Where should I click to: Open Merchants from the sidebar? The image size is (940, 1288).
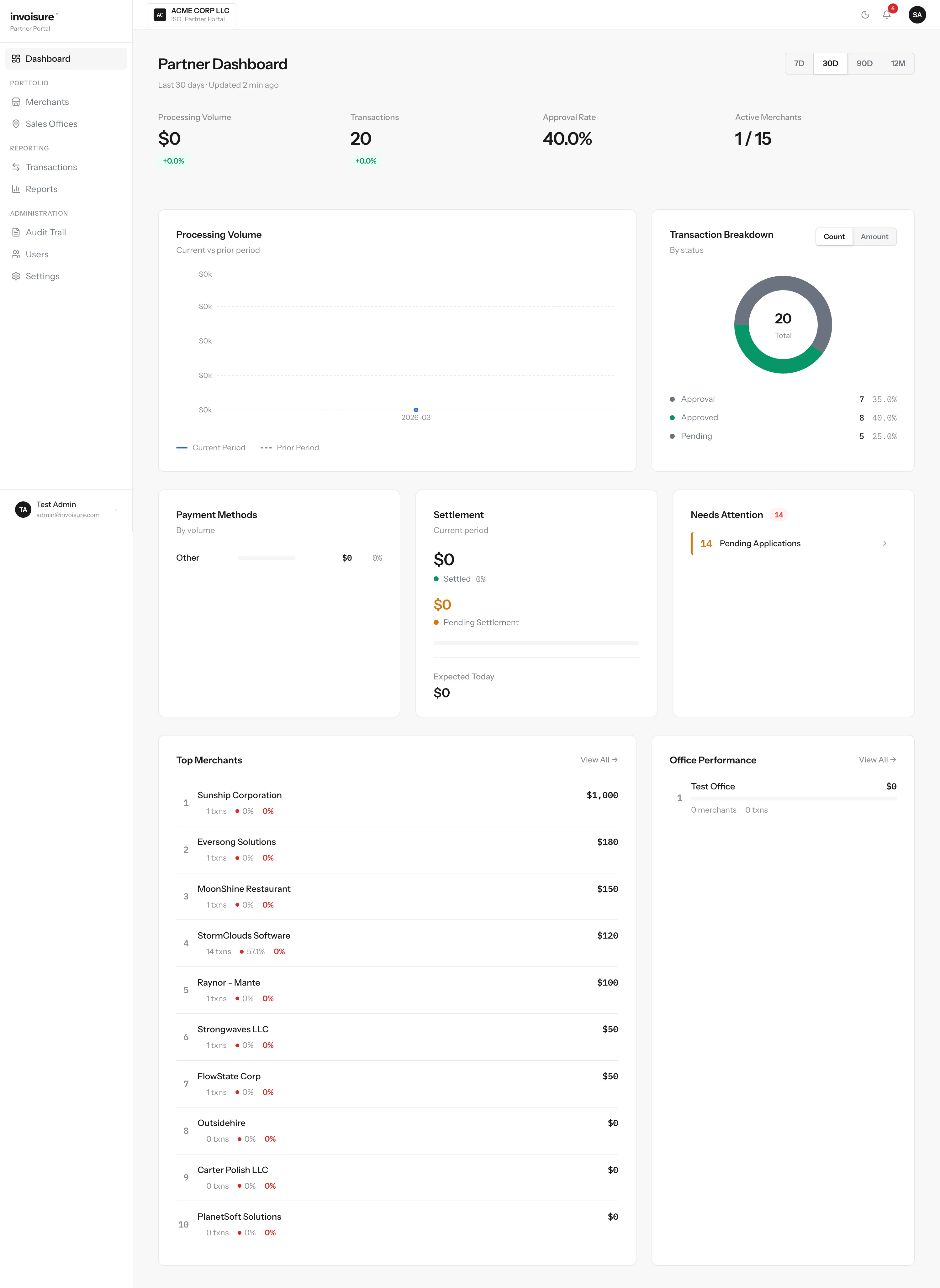[47, 102]
